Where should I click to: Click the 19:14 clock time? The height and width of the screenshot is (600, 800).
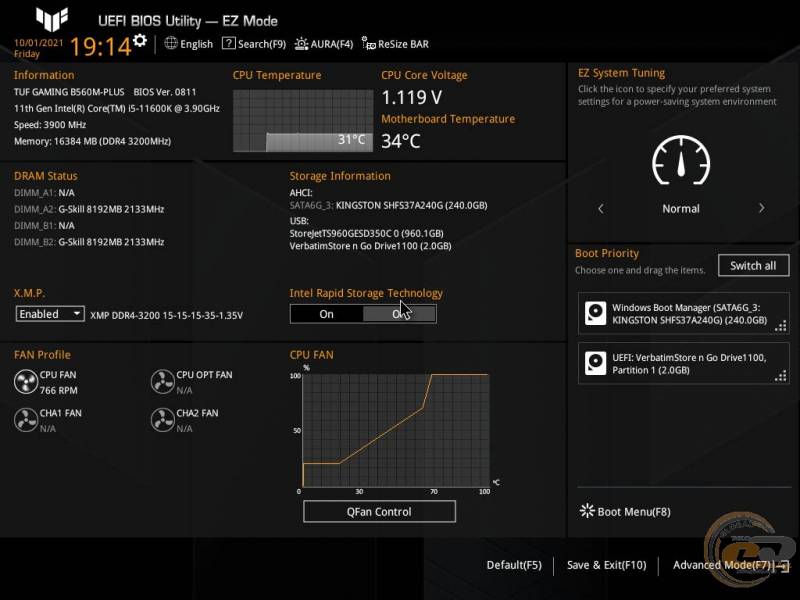101,46
